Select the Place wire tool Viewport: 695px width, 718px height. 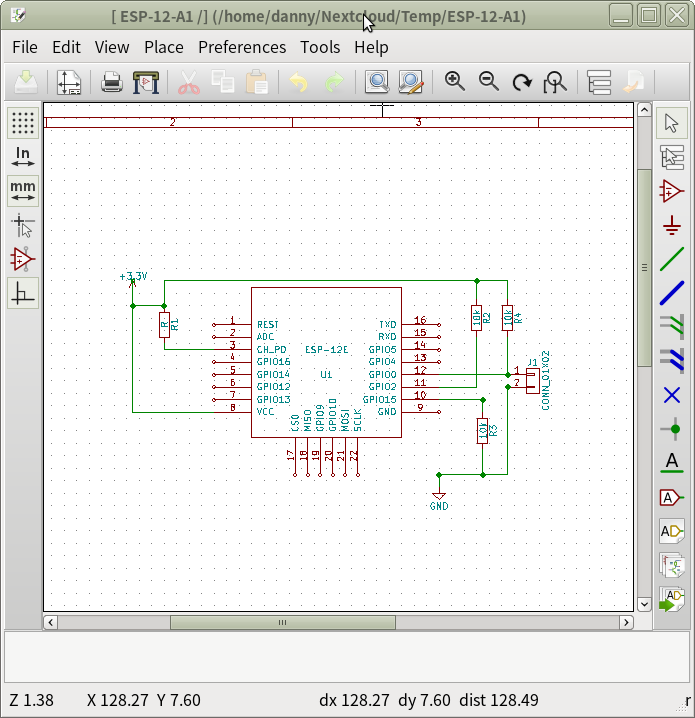672,259
